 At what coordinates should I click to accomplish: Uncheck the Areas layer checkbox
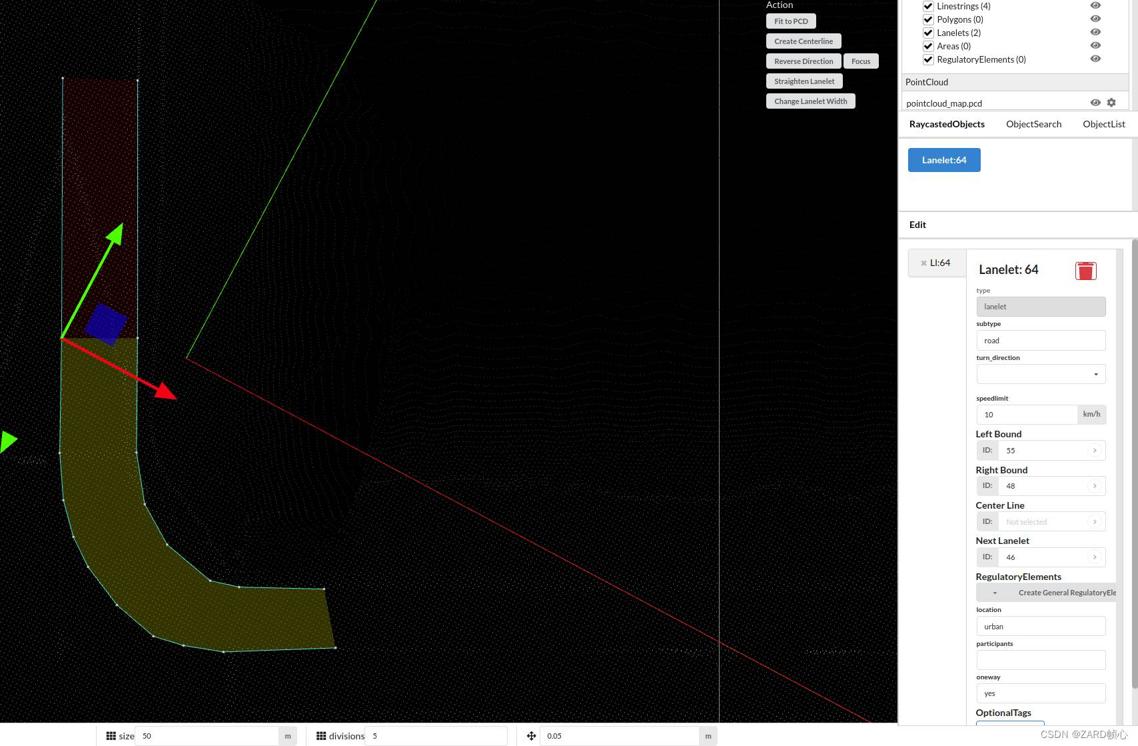(x=928, y=46)
